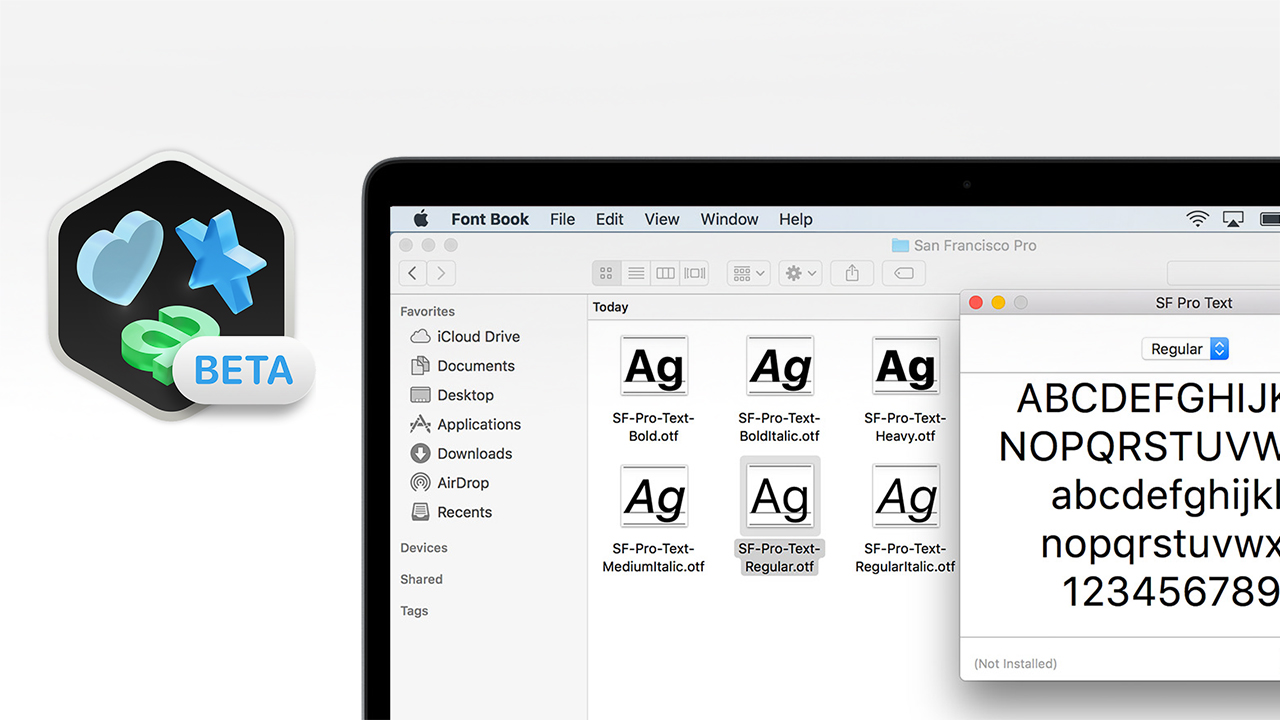Select SF-Pro-Text-Regular.otf file icon

pyautogui.click(x=780, y=496)
